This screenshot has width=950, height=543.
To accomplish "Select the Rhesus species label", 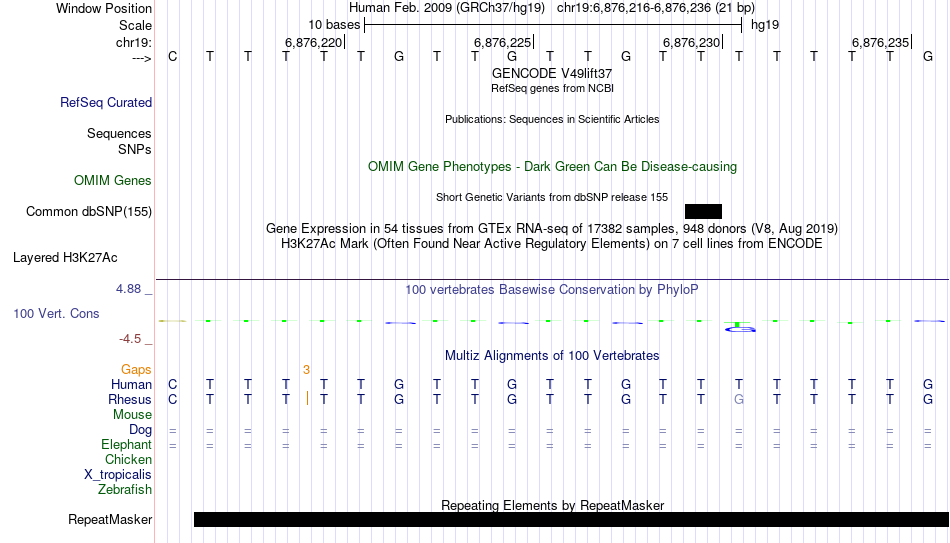I will [130, 400].
